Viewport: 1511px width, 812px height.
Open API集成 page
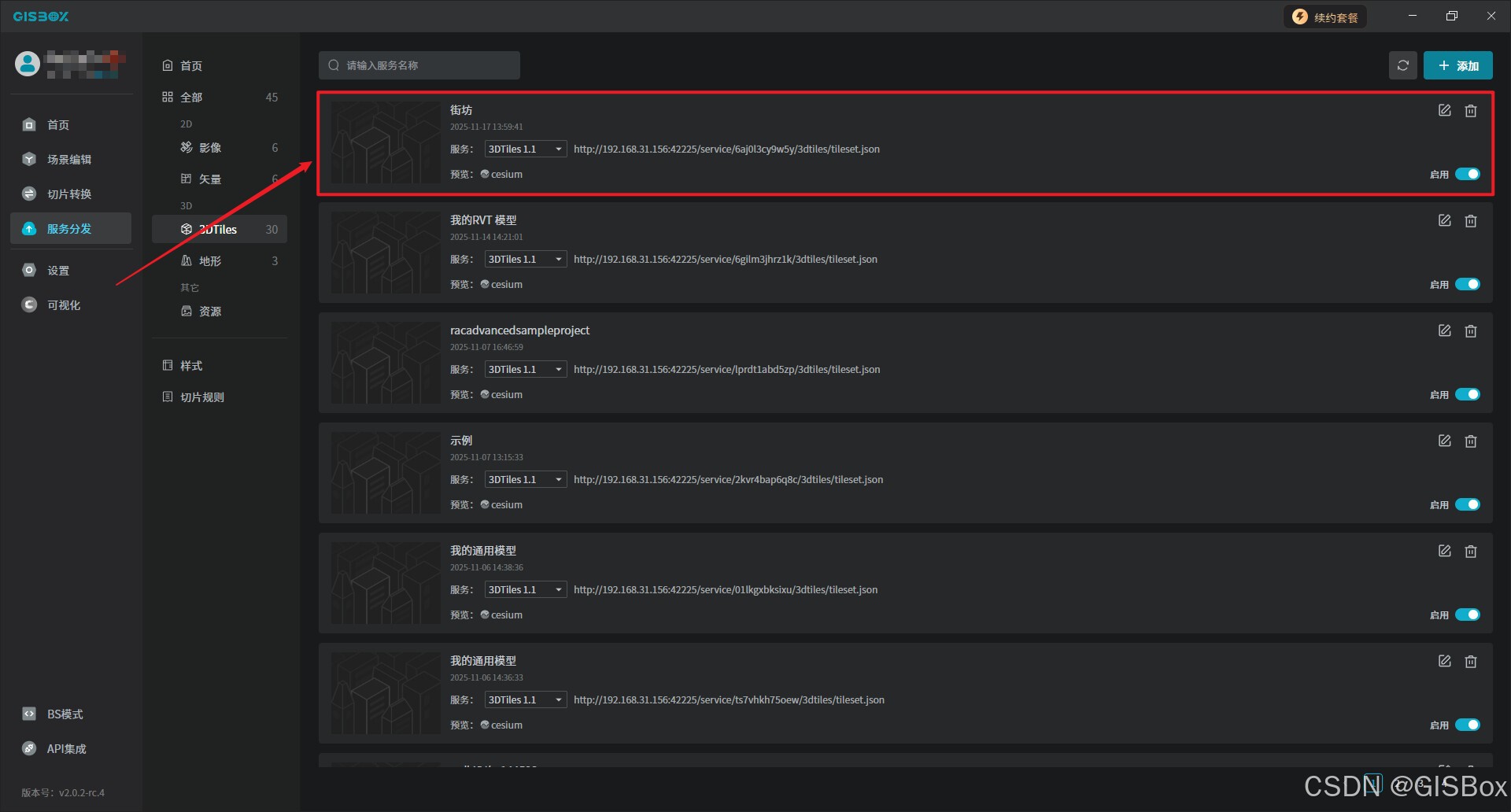(71, 749)
